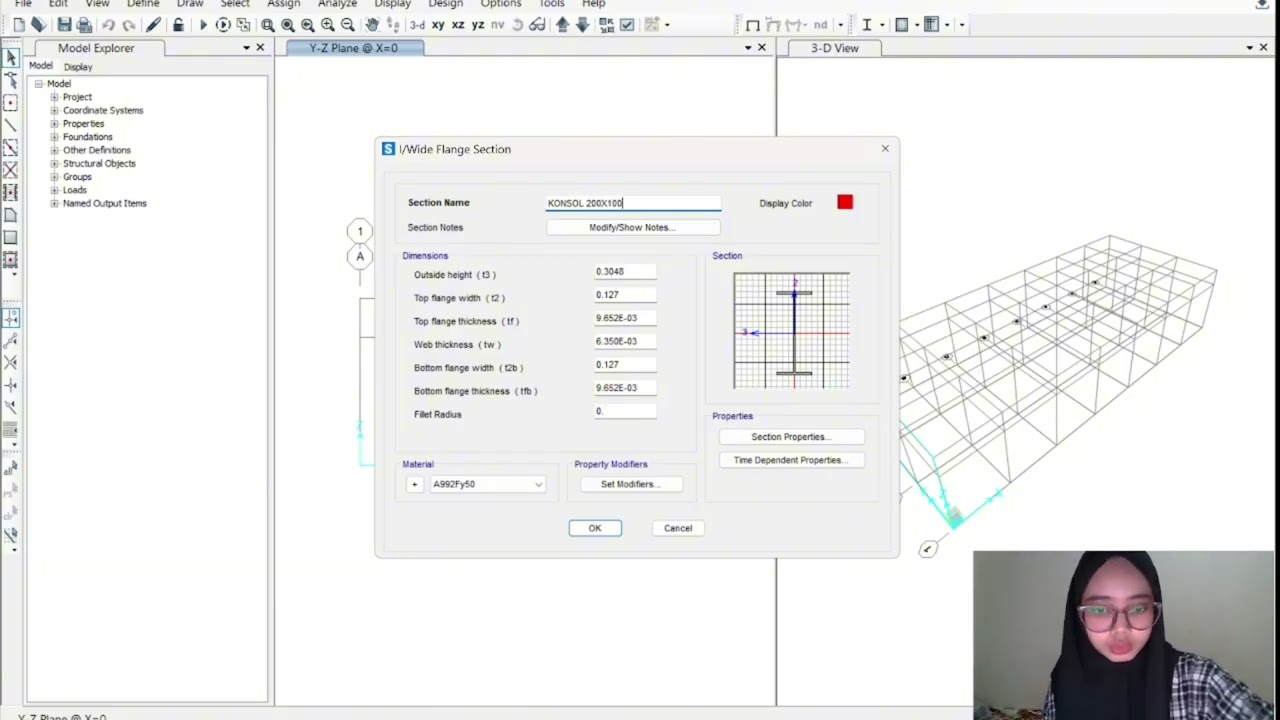Click the Set Modifiers button

631,484
